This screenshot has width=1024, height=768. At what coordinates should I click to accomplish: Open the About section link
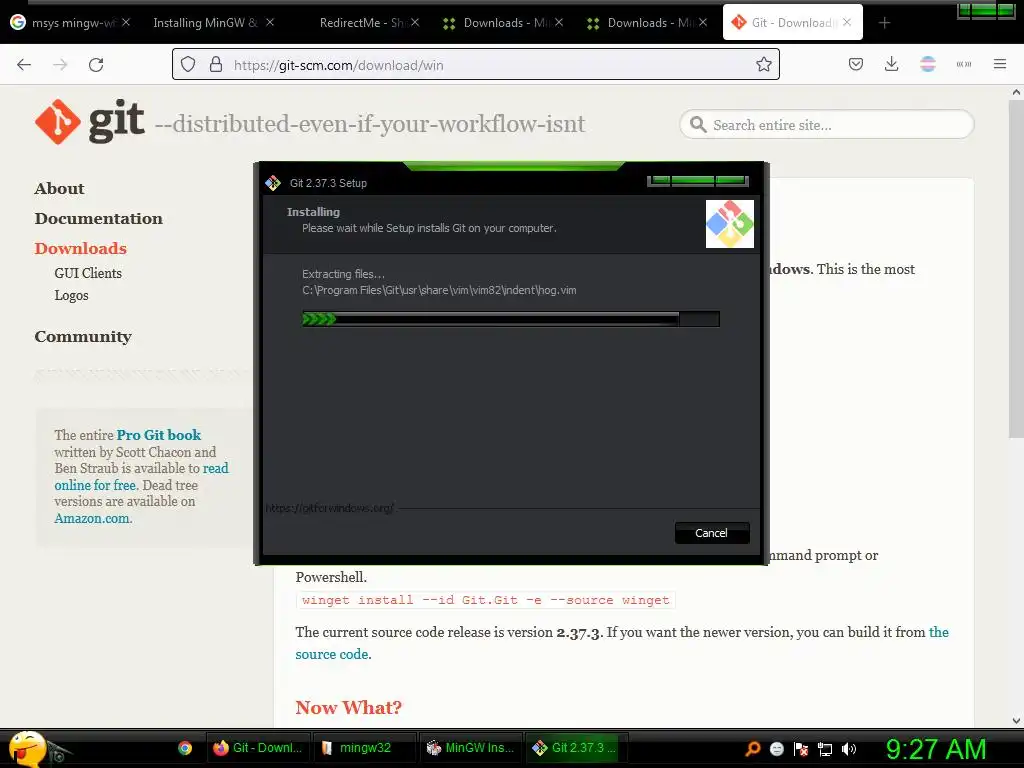(59, 189)
